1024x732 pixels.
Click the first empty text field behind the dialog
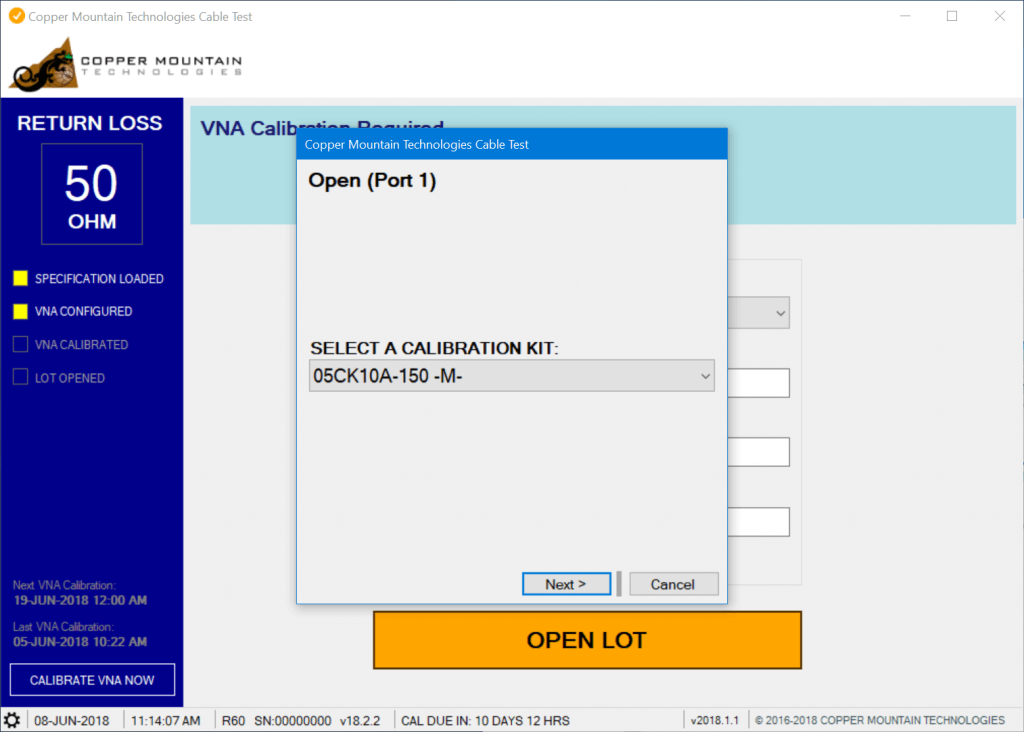(759, 383)
